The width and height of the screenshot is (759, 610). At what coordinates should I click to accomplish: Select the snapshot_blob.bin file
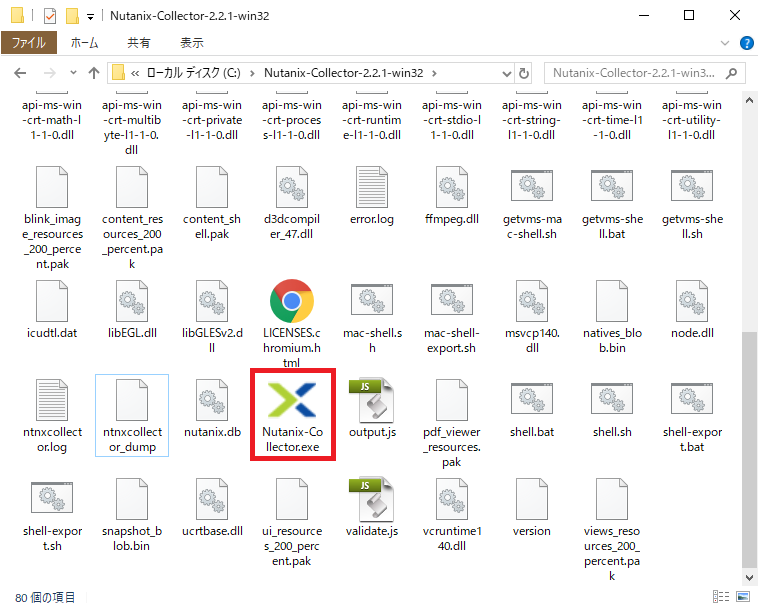(x=132, y=515)
